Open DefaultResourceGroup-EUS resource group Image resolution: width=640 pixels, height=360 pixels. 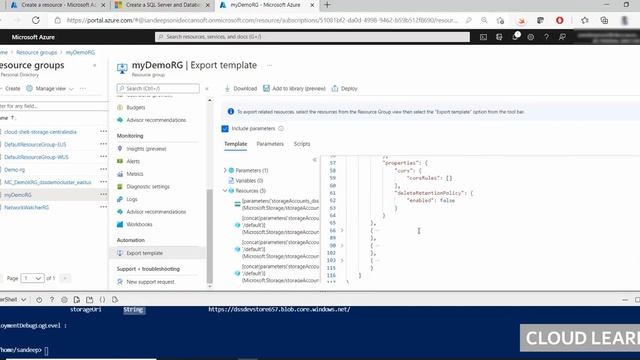click(35, 144)
